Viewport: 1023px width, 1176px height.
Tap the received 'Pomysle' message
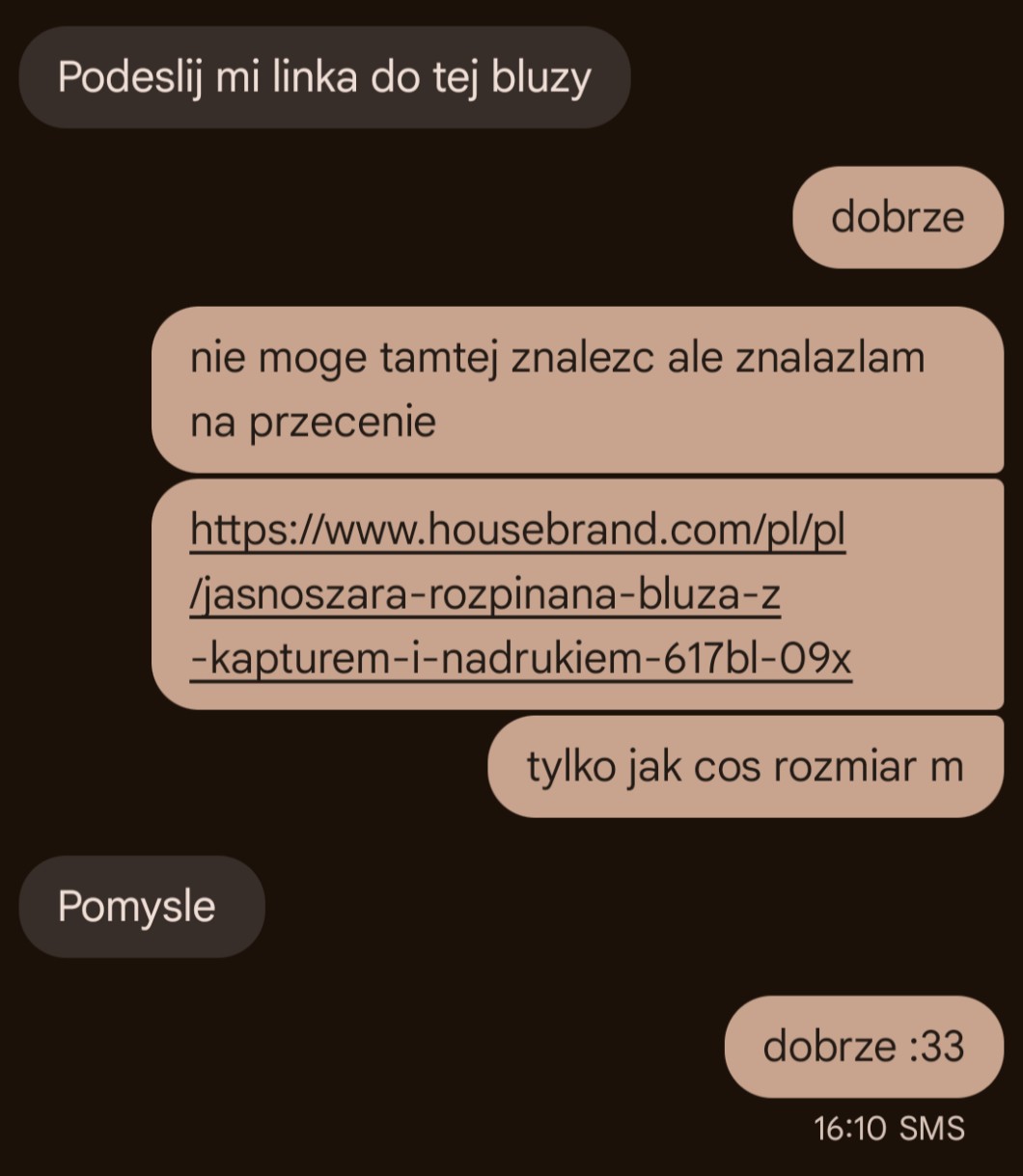click(141, 906)
